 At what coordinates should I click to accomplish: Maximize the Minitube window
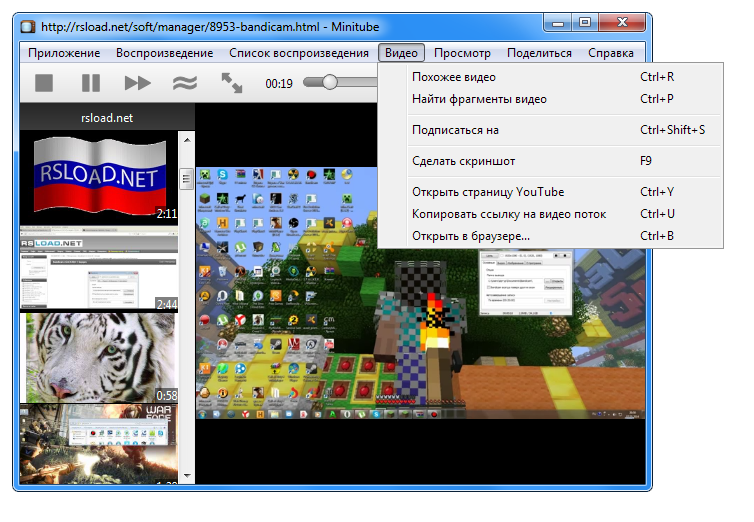pos(585,23)
